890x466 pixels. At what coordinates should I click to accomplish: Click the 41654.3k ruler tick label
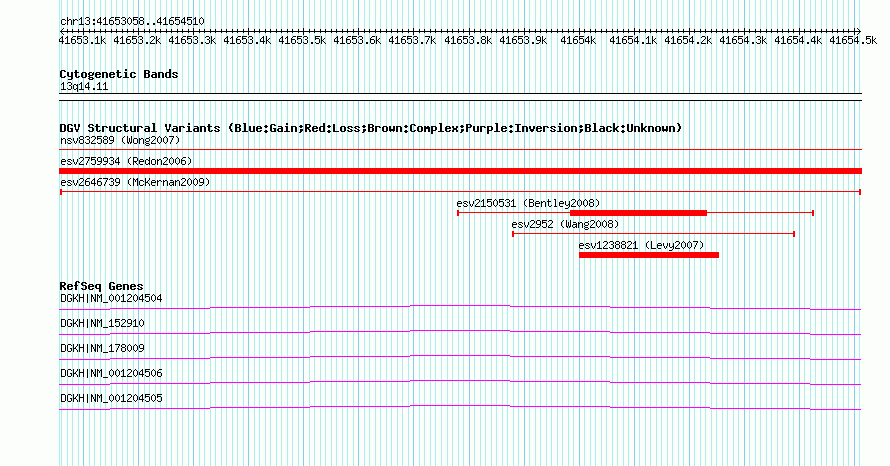[x=743, y=41]
